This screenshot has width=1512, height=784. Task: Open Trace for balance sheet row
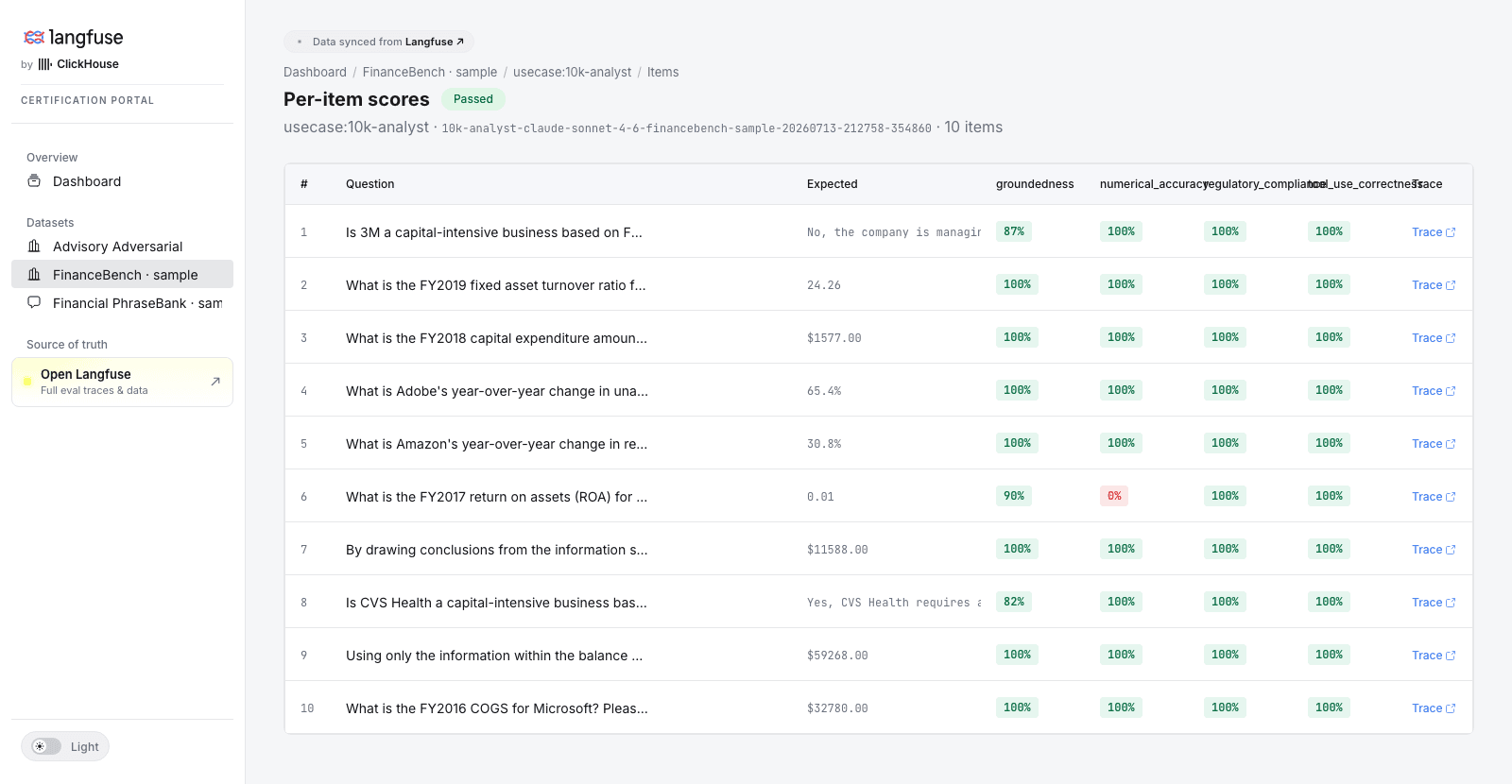click(1434, 656)
